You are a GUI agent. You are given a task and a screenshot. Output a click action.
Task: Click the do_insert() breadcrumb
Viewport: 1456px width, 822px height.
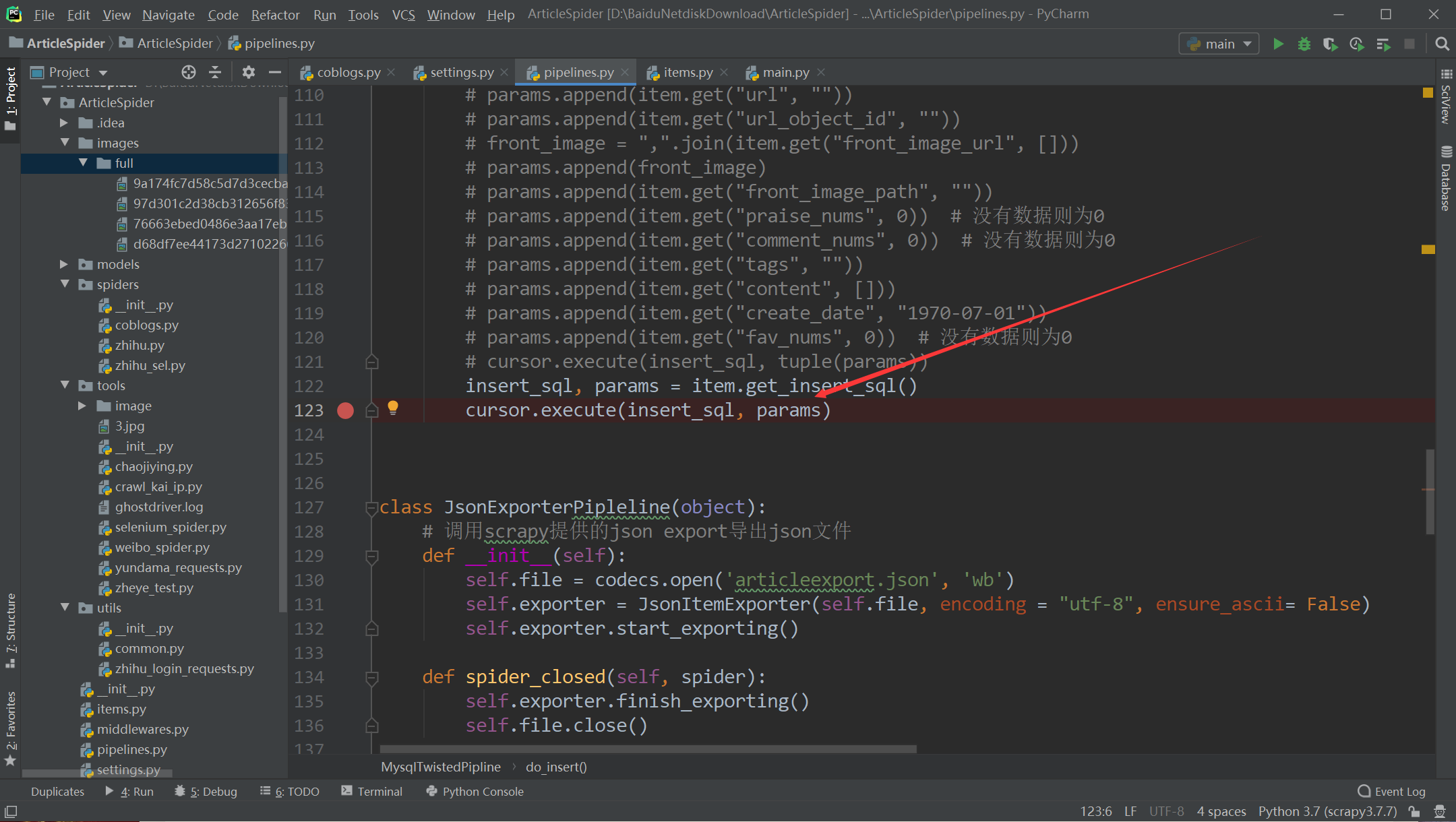pos(556,767)
